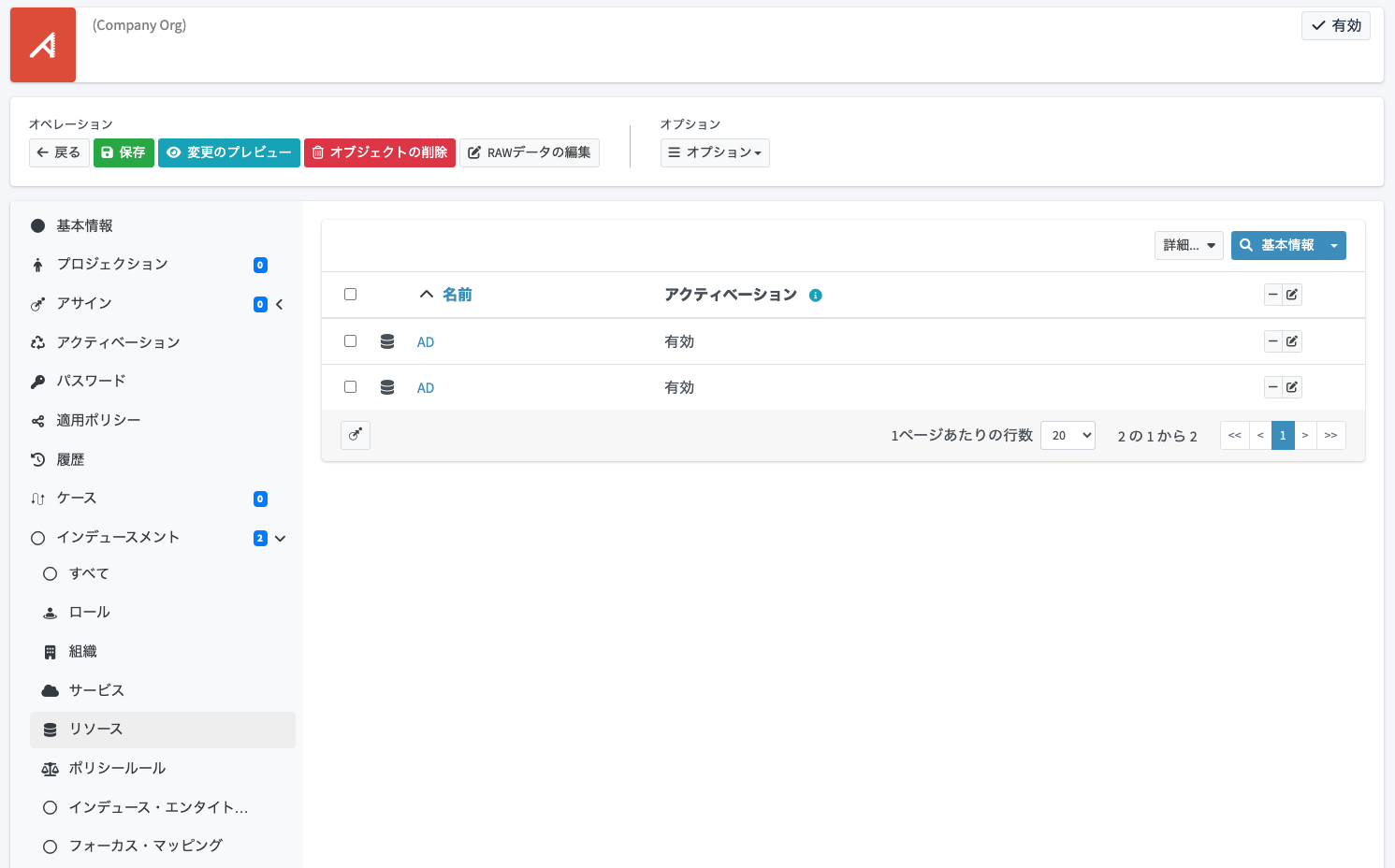Select インデュース・エンタイト… sidebar entry

tap(158, 807)
